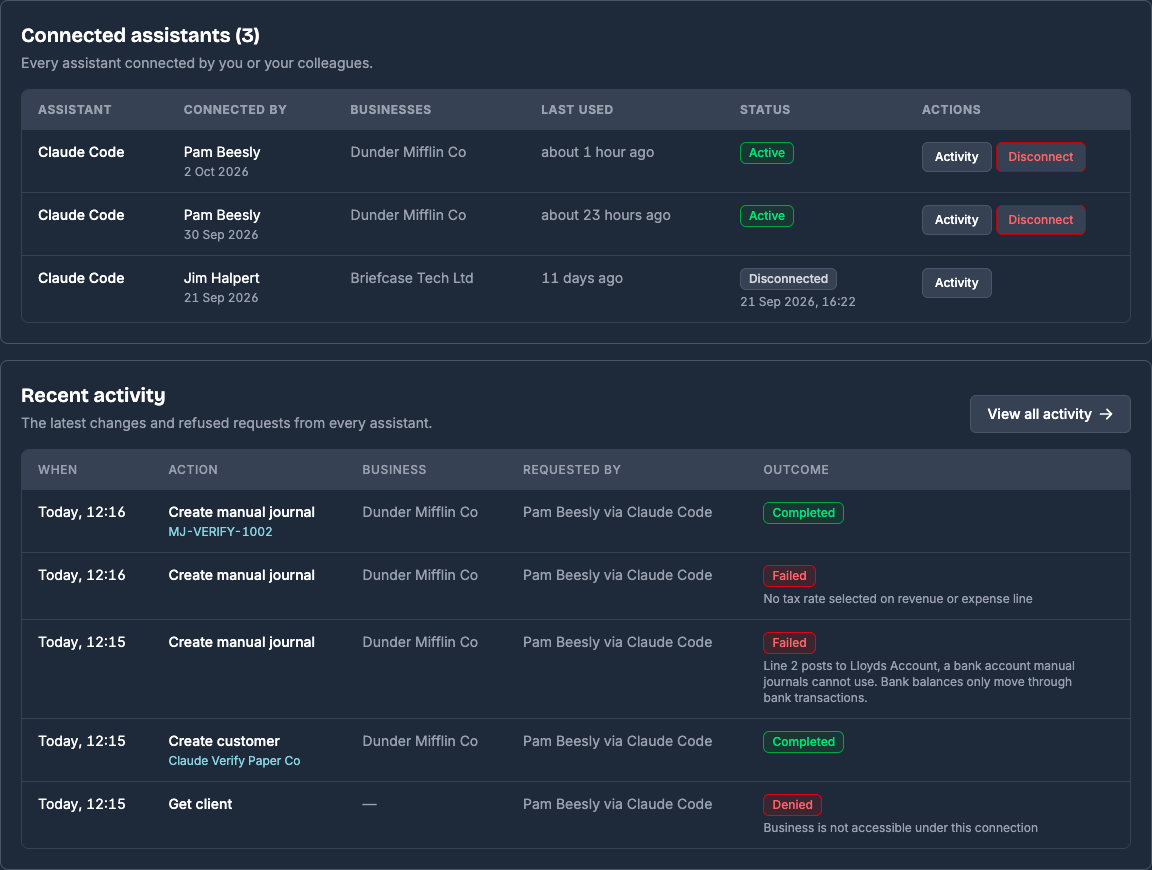Click the View all activity button

click(1050, 414)
